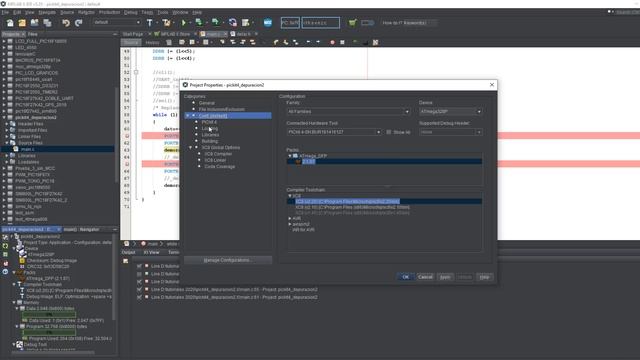Switch to the Output tab

coord(129,253)
